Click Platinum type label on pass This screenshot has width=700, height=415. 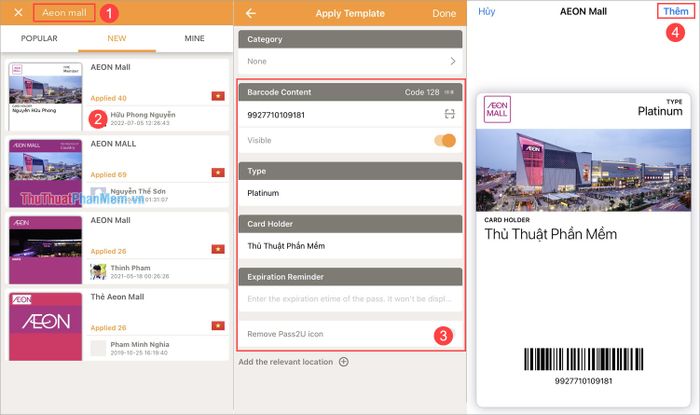click(x=660, y=111)
